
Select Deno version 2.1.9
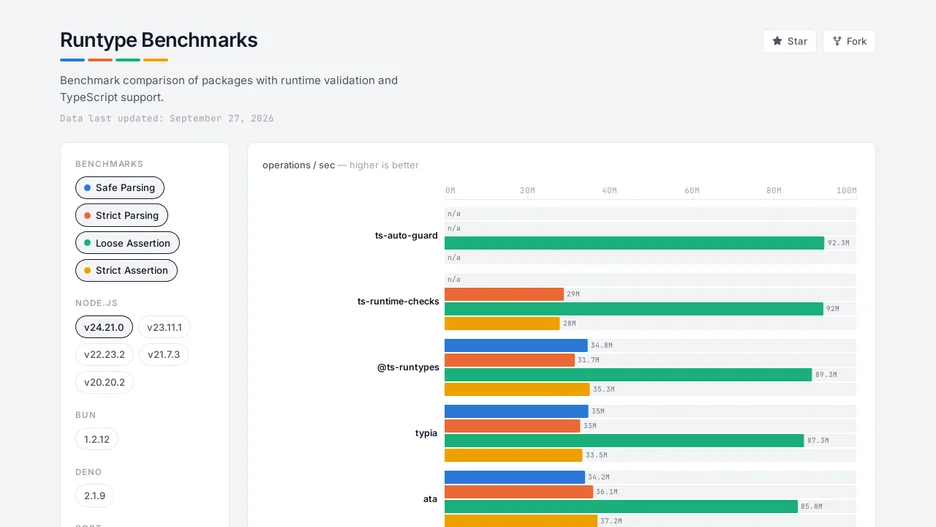94,496
